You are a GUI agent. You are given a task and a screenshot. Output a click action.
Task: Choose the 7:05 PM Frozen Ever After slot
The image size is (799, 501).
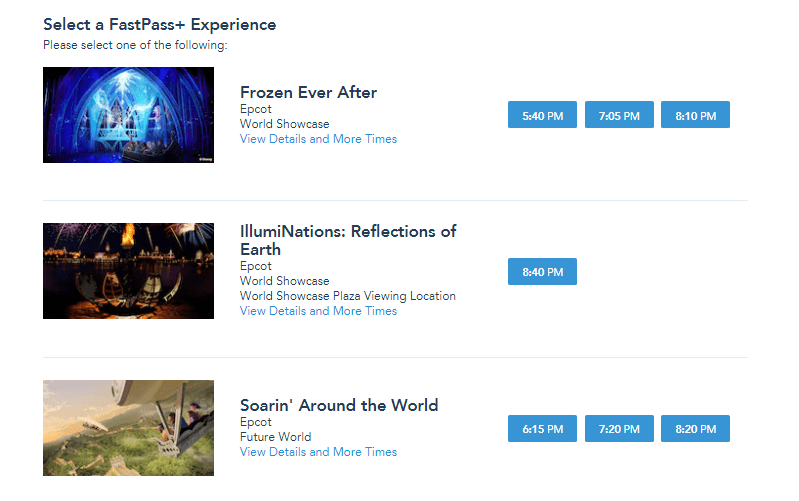[x=619, y=115]
